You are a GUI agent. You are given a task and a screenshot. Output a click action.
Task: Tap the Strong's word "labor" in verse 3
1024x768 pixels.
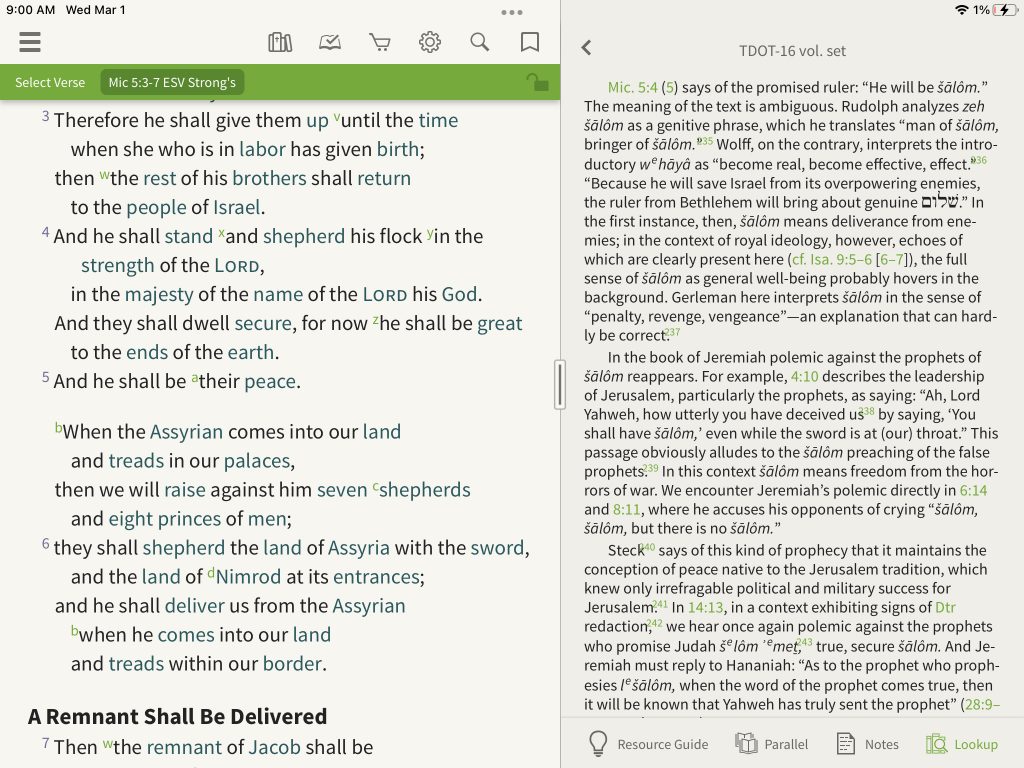point(262,150)
